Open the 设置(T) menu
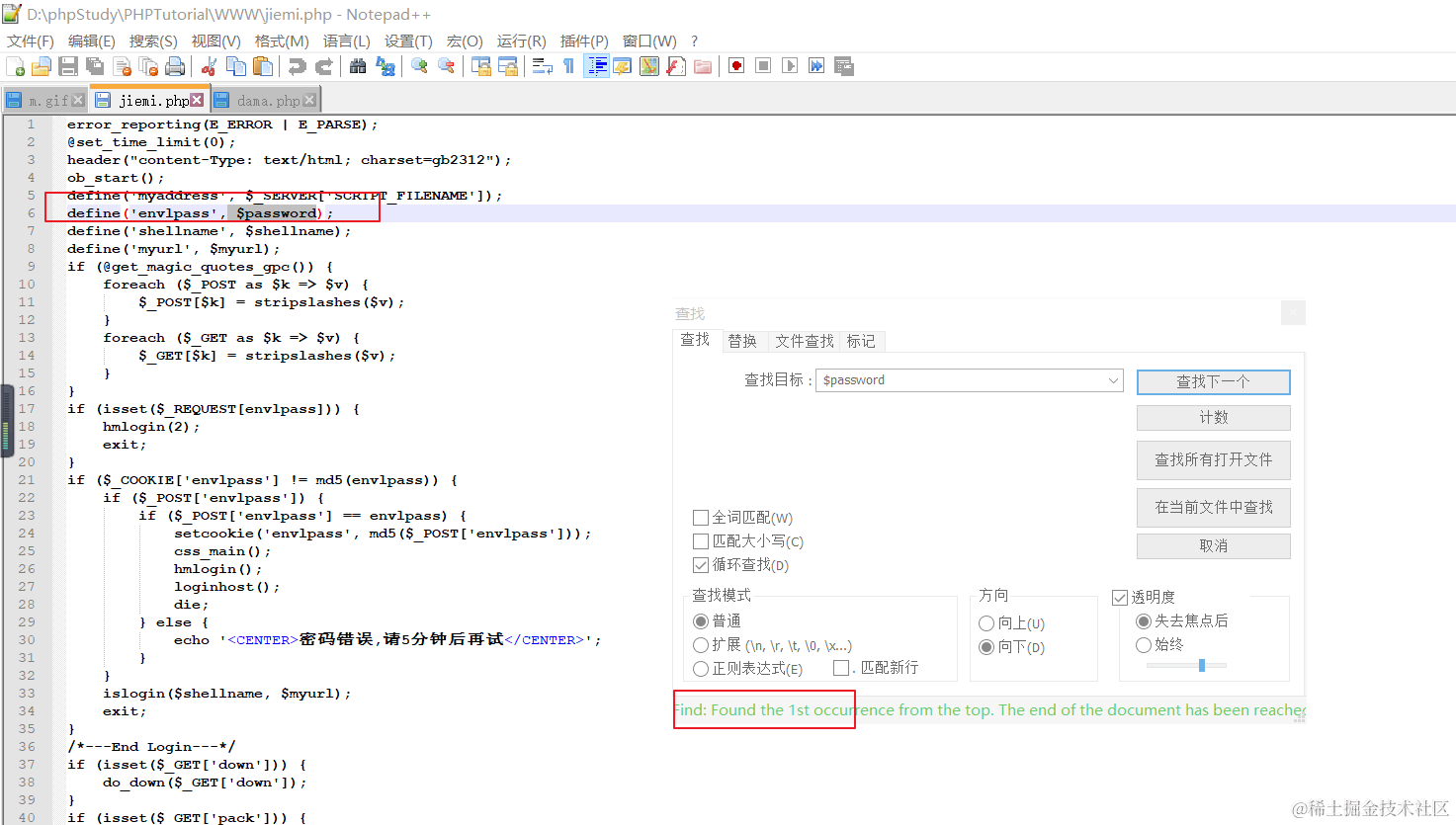Viewport: 1456px width, 825px height. [408, 41]
